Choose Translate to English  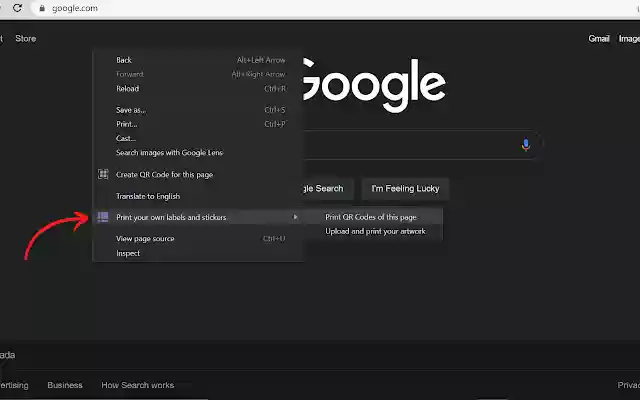(199, 196)
